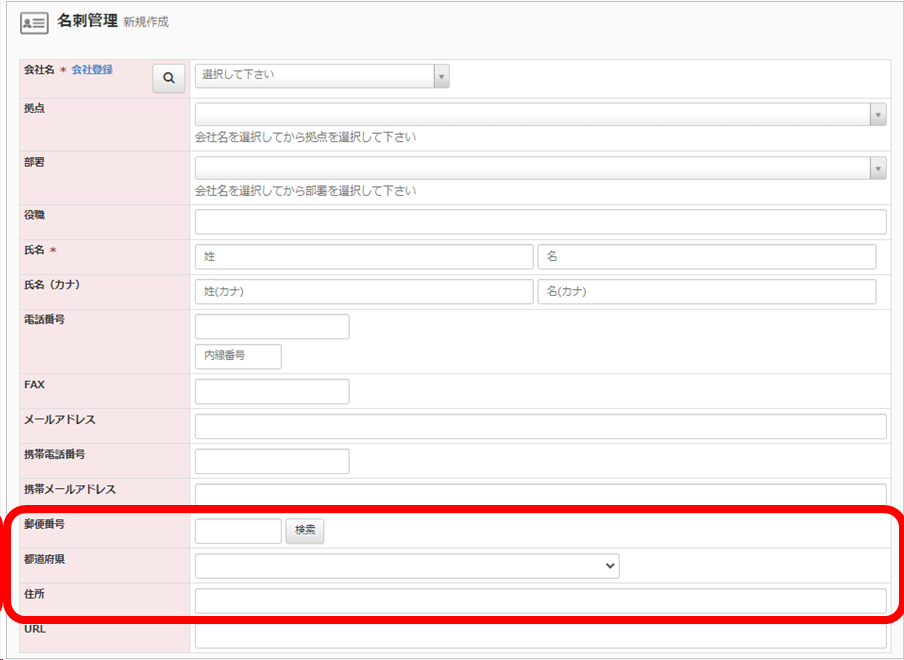Click the 郵便番号 postal code field
Image resolution: width=904 pixels, height=660 pixels.
(238, 531)
